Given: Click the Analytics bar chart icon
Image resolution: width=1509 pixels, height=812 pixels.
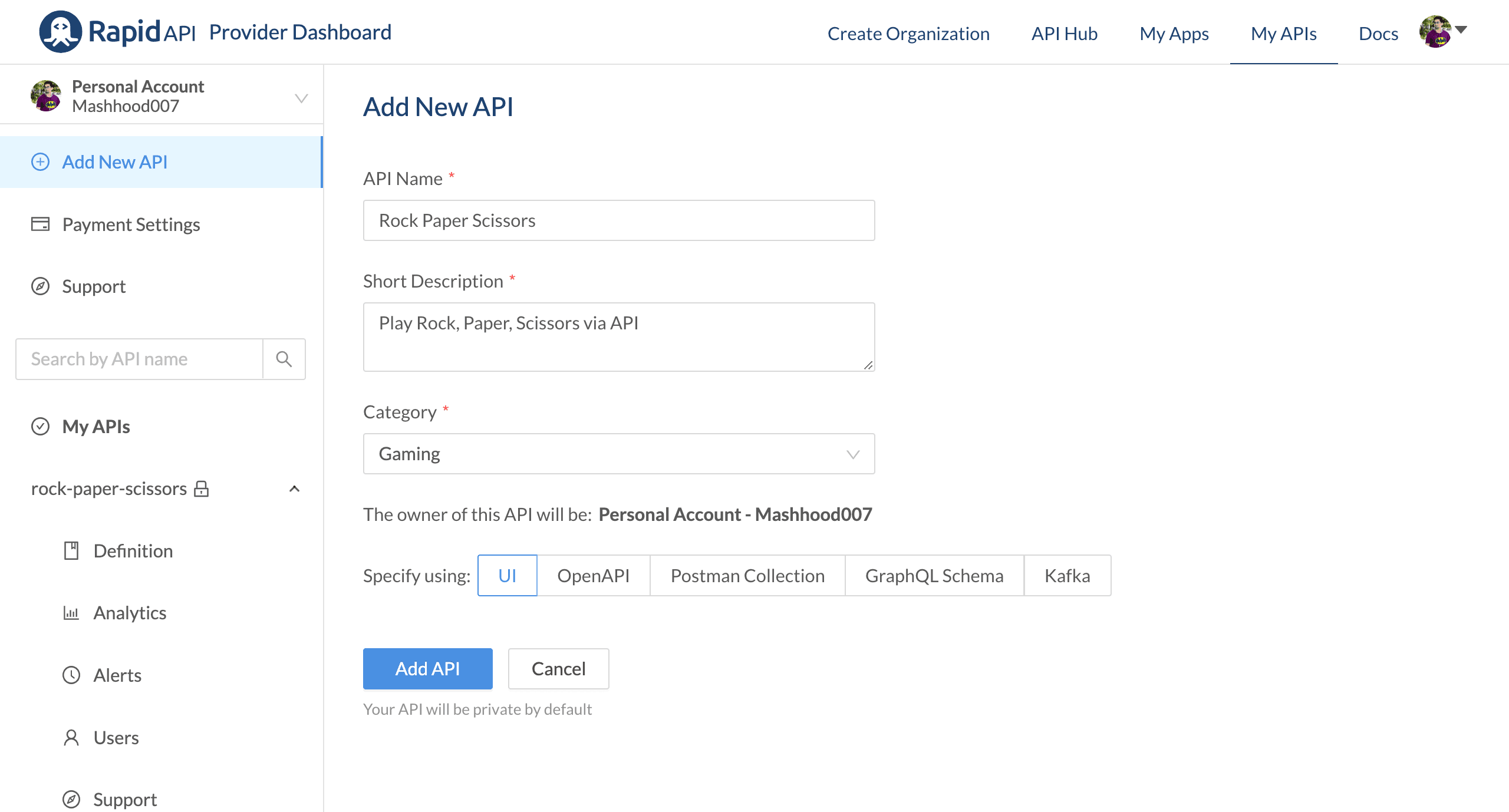Looking at the screenshot, I should coord(71,613).
